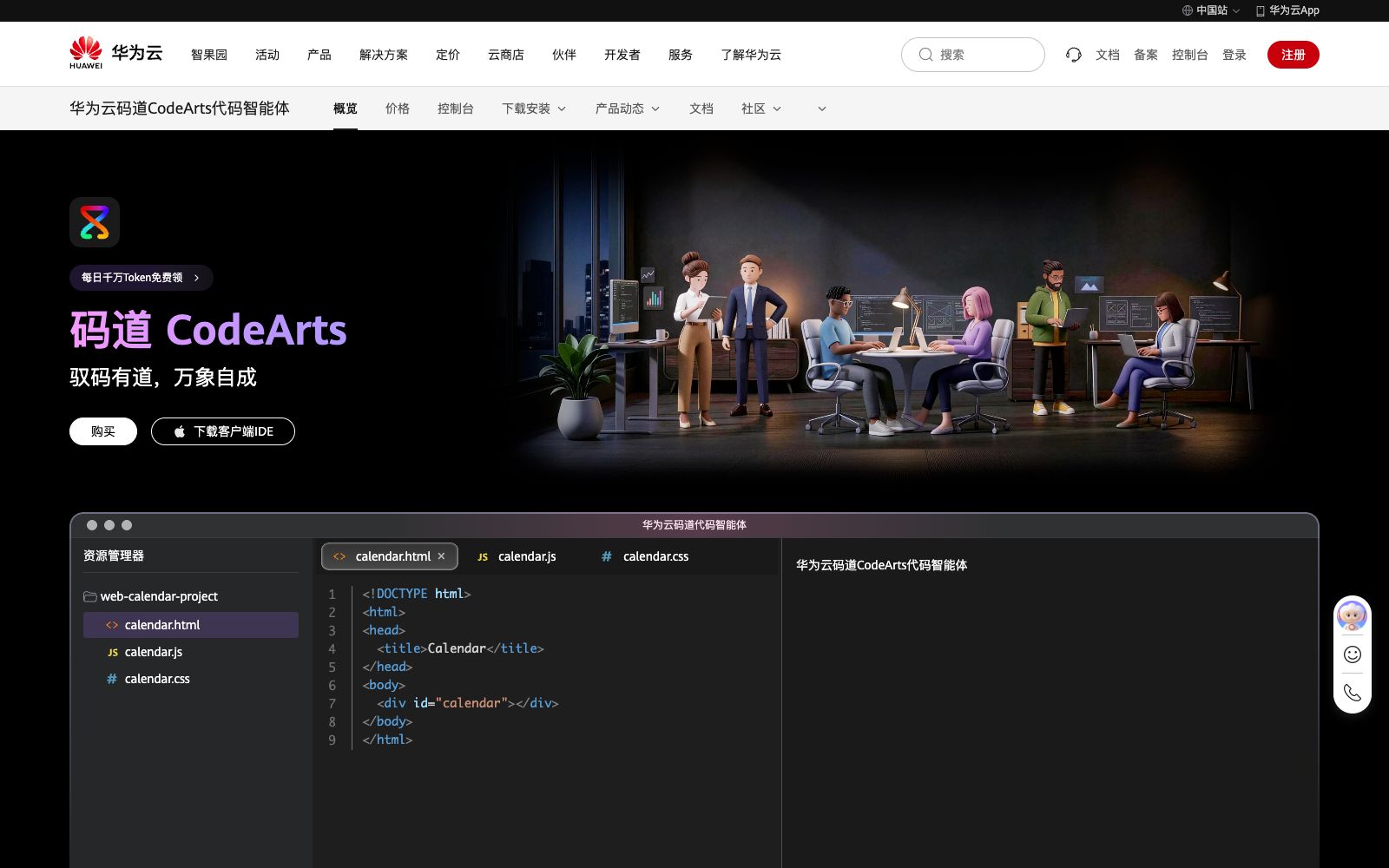Switch to the calendar.js editor tab

point(517,556)
